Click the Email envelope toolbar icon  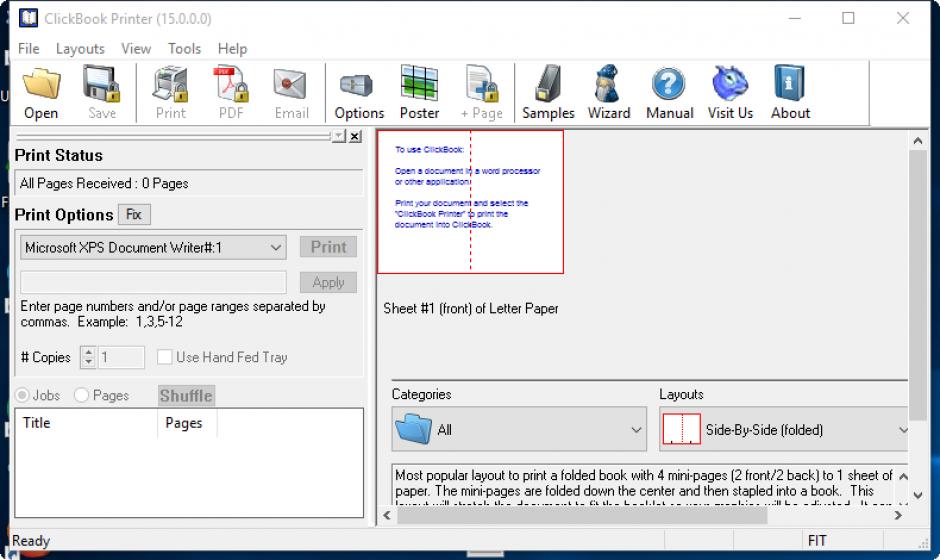click(291, 85)
